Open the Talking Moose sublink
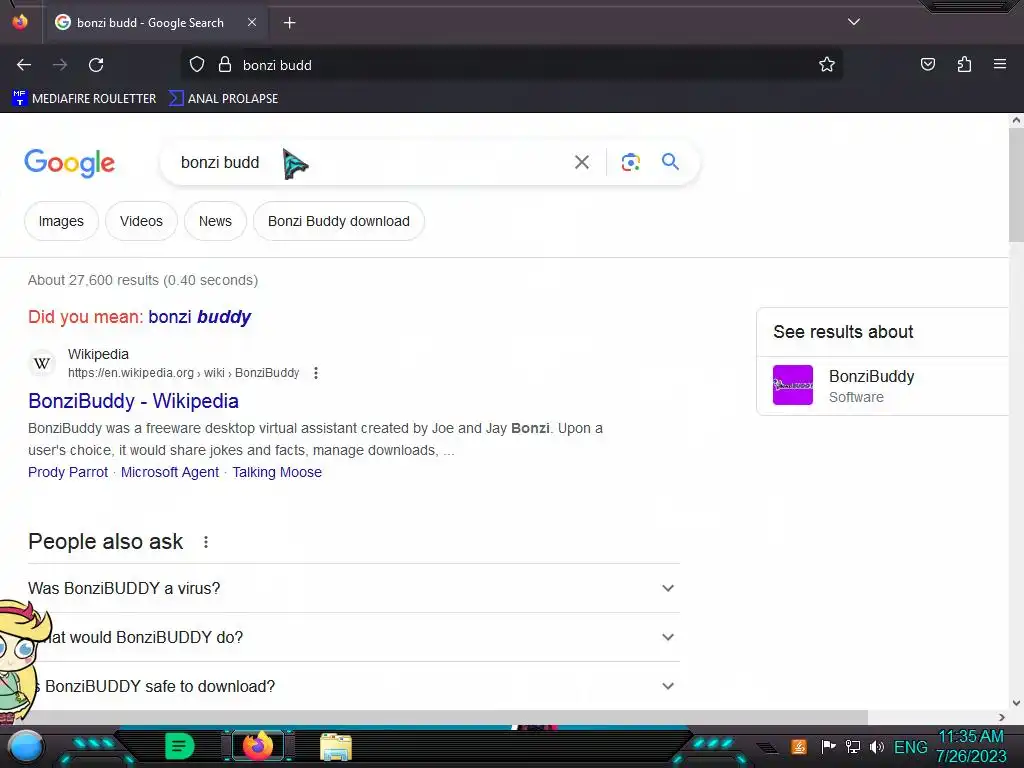Image resolution: width=1024 pixels, height=768 pixels. 277,472
